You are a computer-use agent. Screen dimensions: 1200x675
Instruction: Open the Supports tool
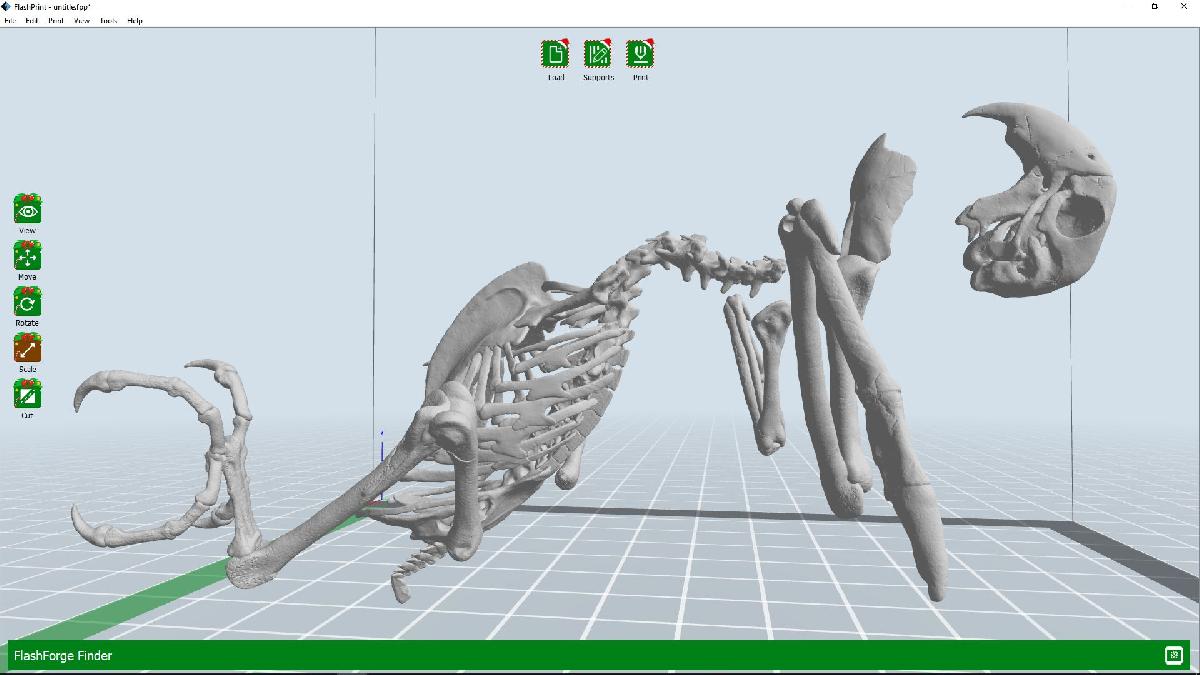click(598, 54)
